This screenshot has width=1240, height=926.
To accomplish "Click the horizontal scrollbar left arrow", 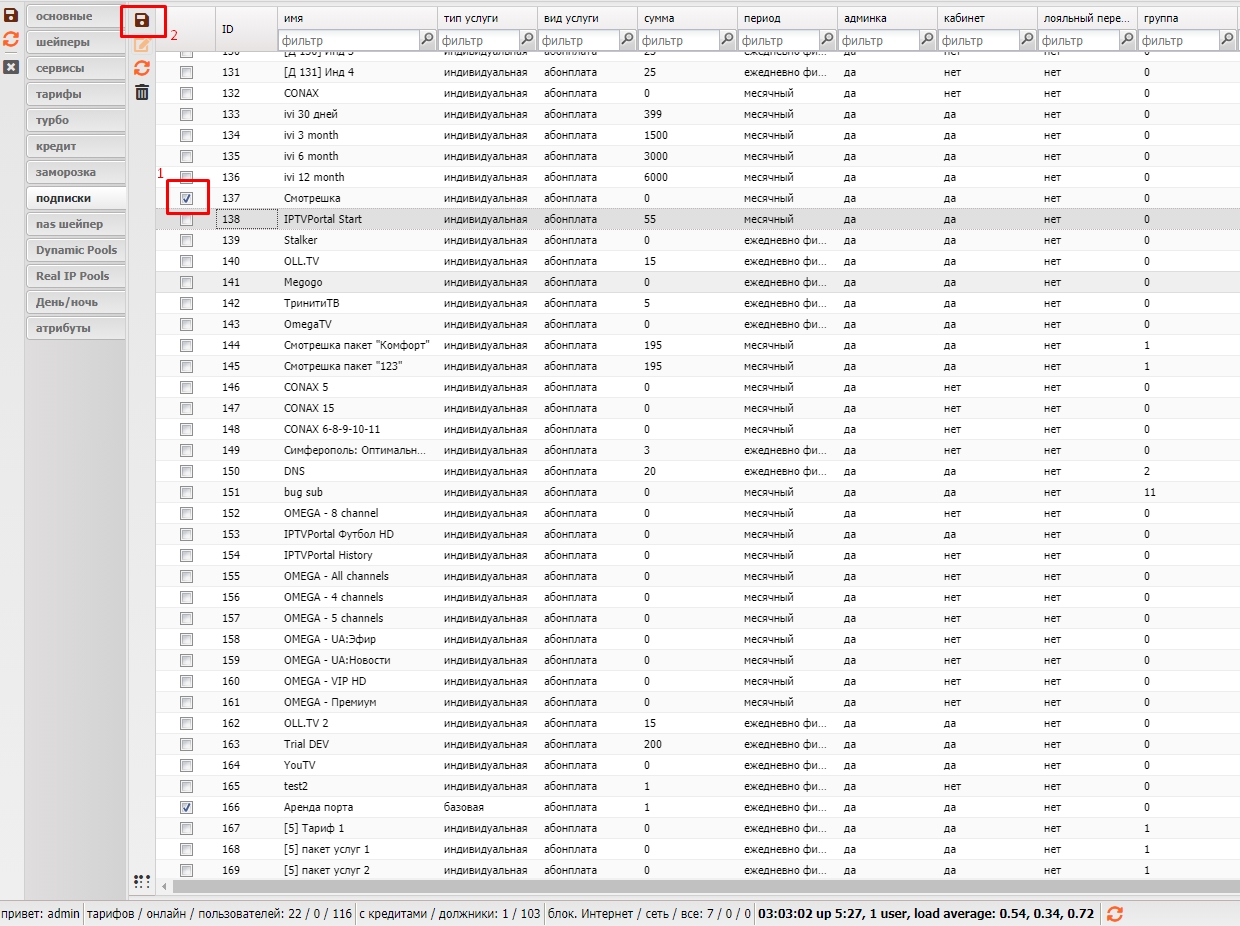I will pos(165,886).
